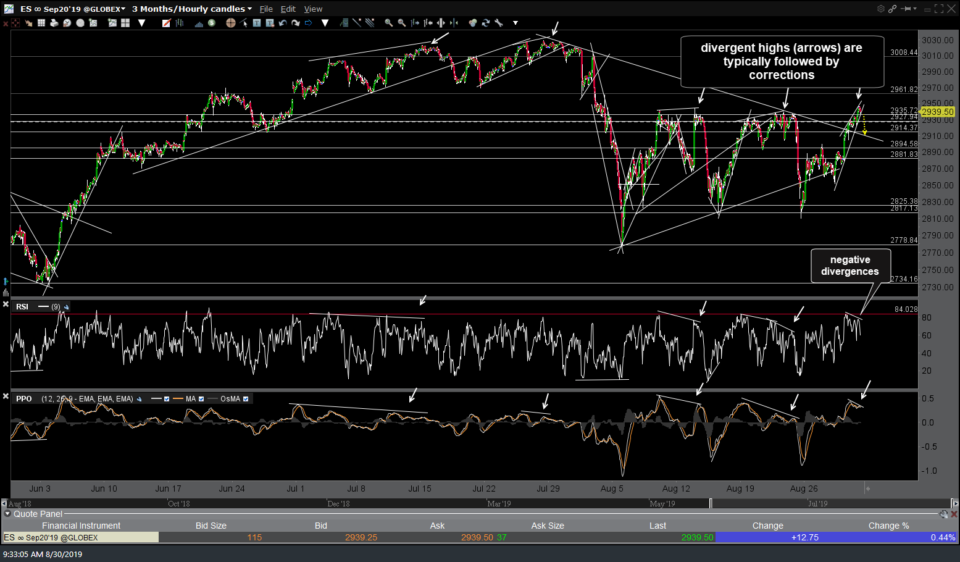Click the zoom in magnifier icon
Image resolution: width=960 pixels, height=562 pixels.
(389, 23)
